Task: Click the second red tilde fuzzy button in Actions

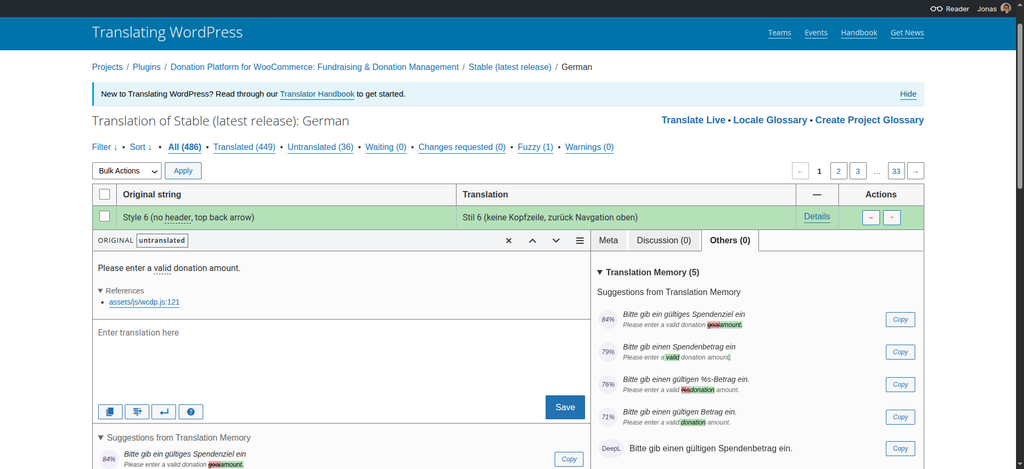Action: point(892,218)
